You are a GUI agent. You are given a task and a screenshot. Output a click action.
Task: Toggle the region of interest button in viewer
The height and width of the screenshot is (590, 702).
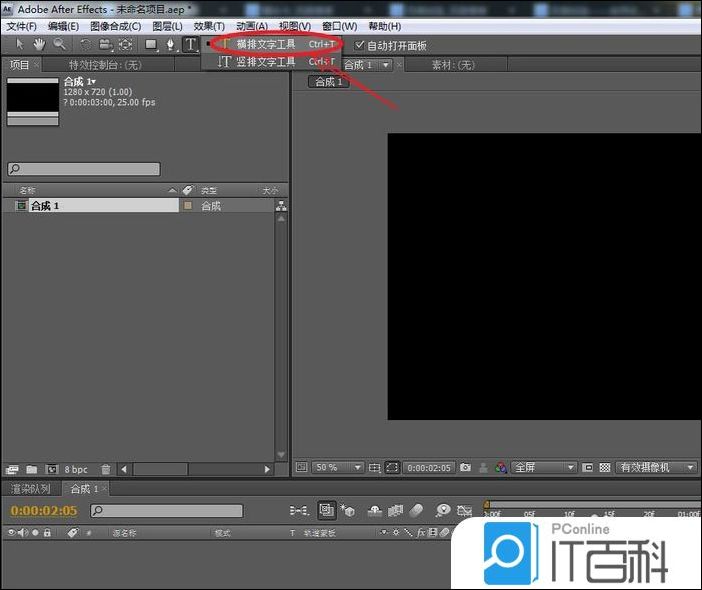[393, 467]
